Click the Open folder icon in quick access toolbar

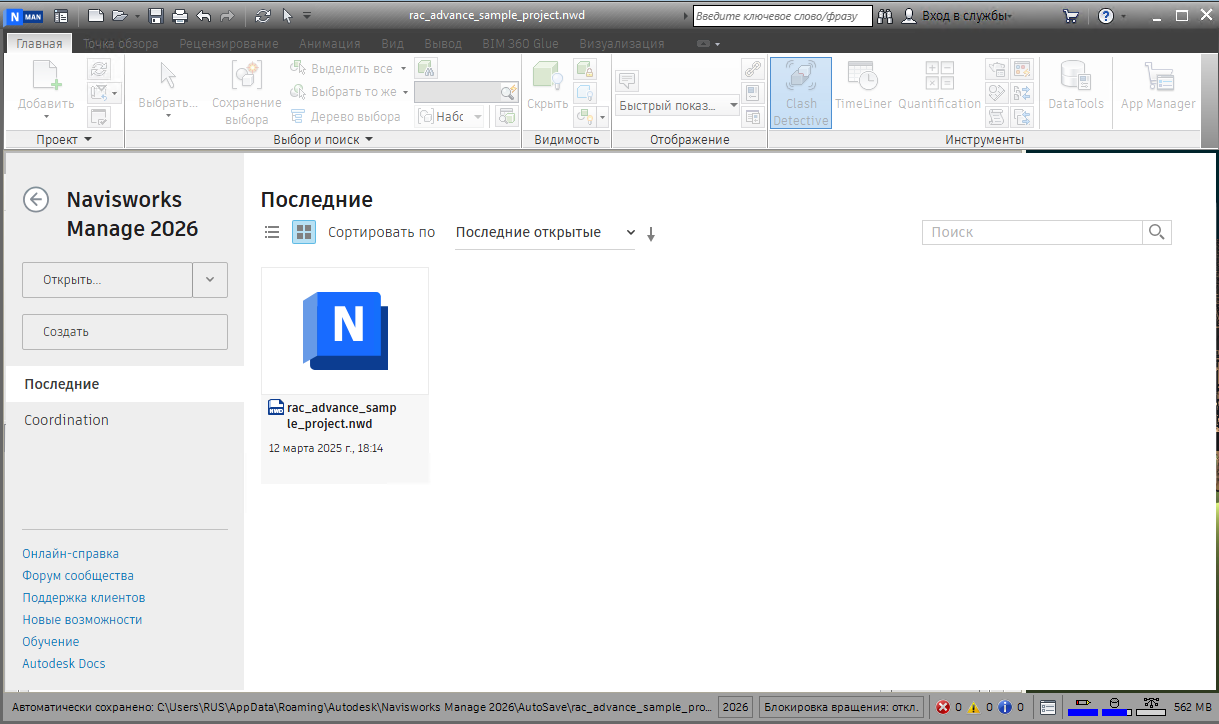120,16
